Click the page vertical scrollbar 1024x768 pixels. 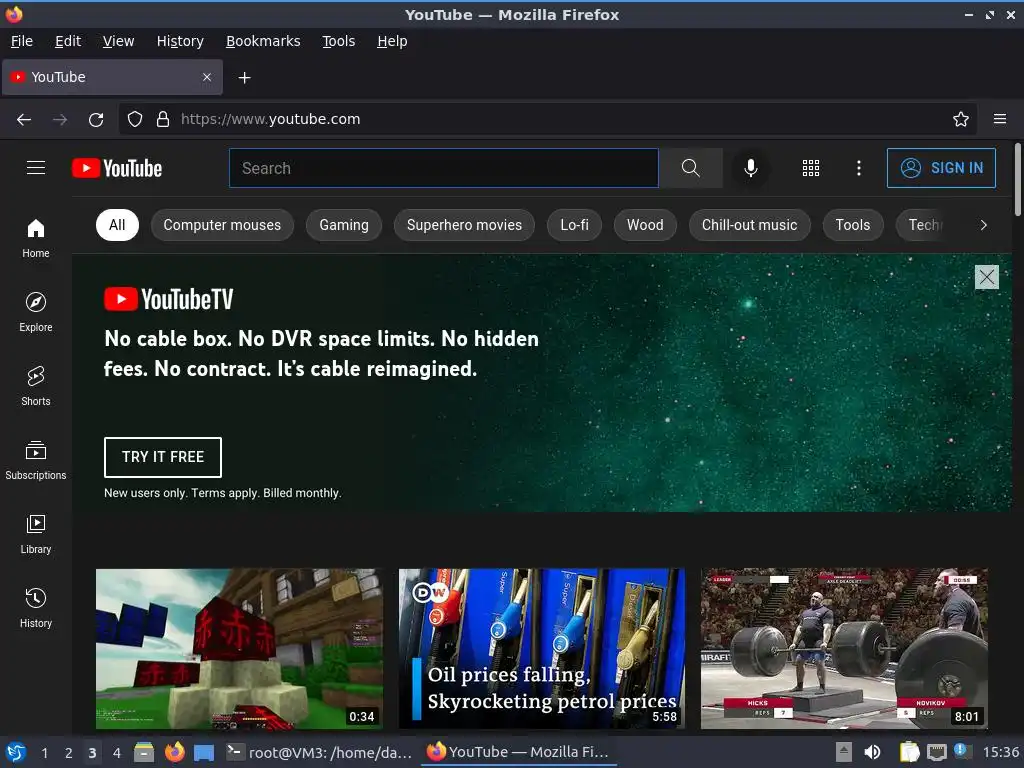tap(1017, 180)
